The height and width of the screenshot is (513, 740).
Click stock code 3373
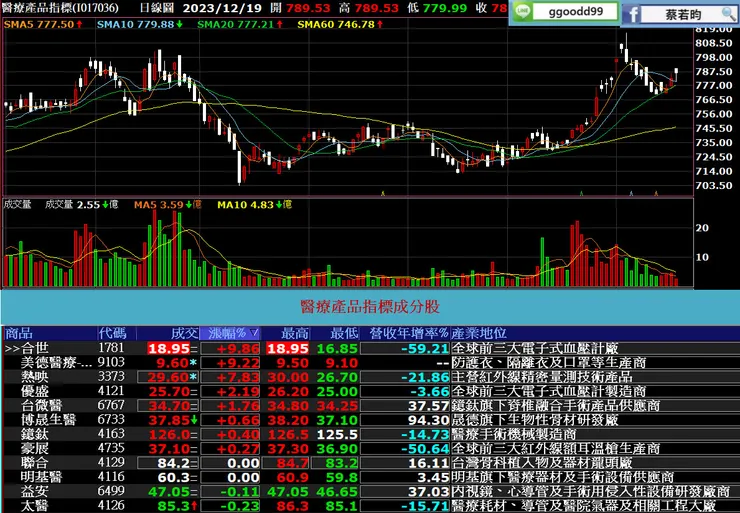point(111,376)
